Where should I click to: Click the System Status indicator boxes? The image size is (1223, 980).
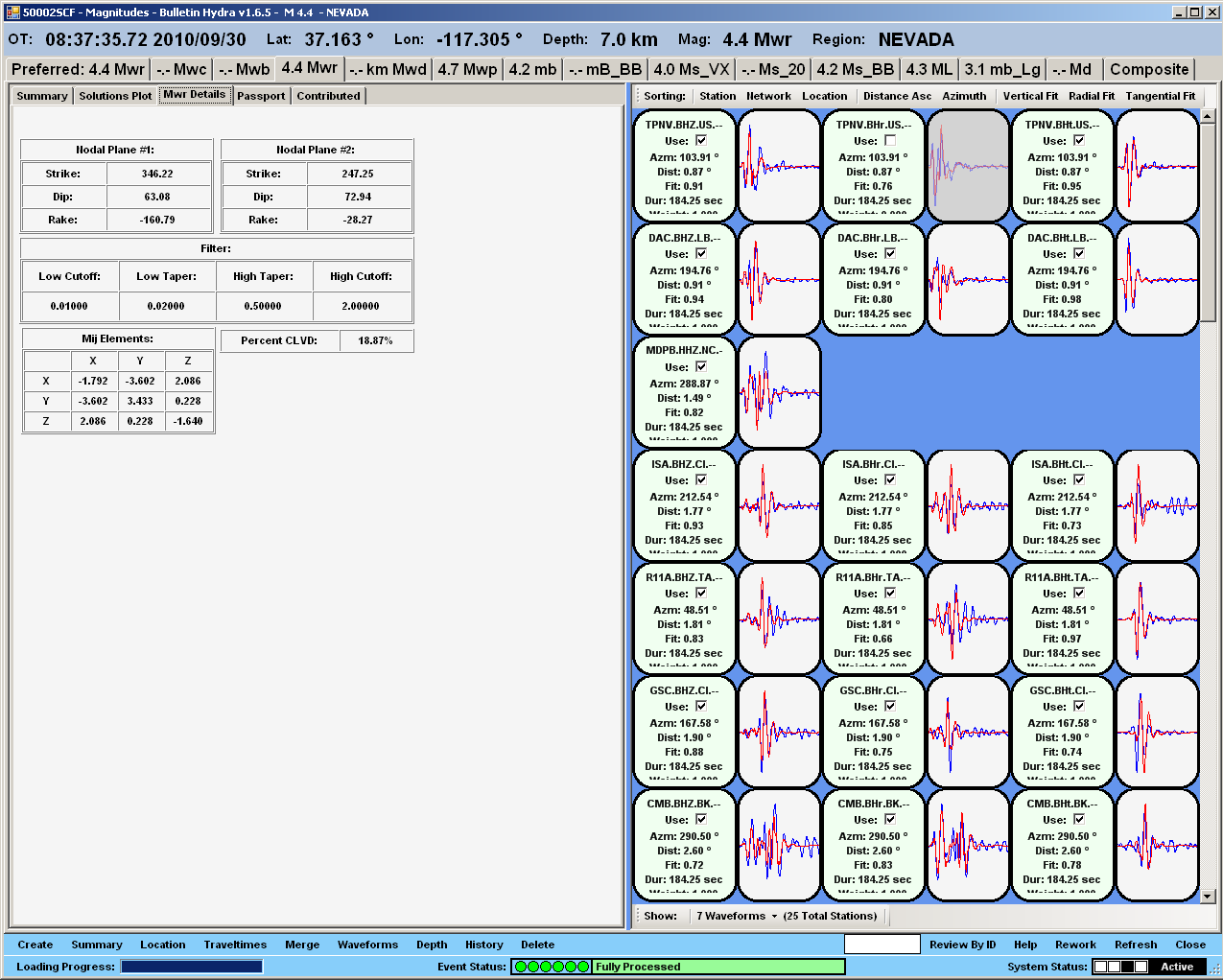(1120, 967)
